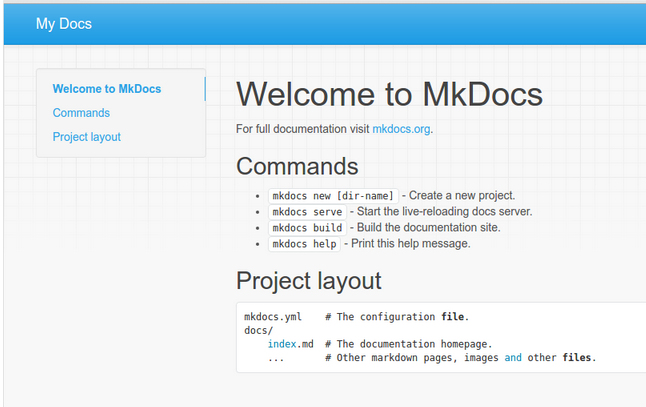
Task: Follow the mkdocs.org hyperlink
Action: pyautogui.click(x=401, y=129)
